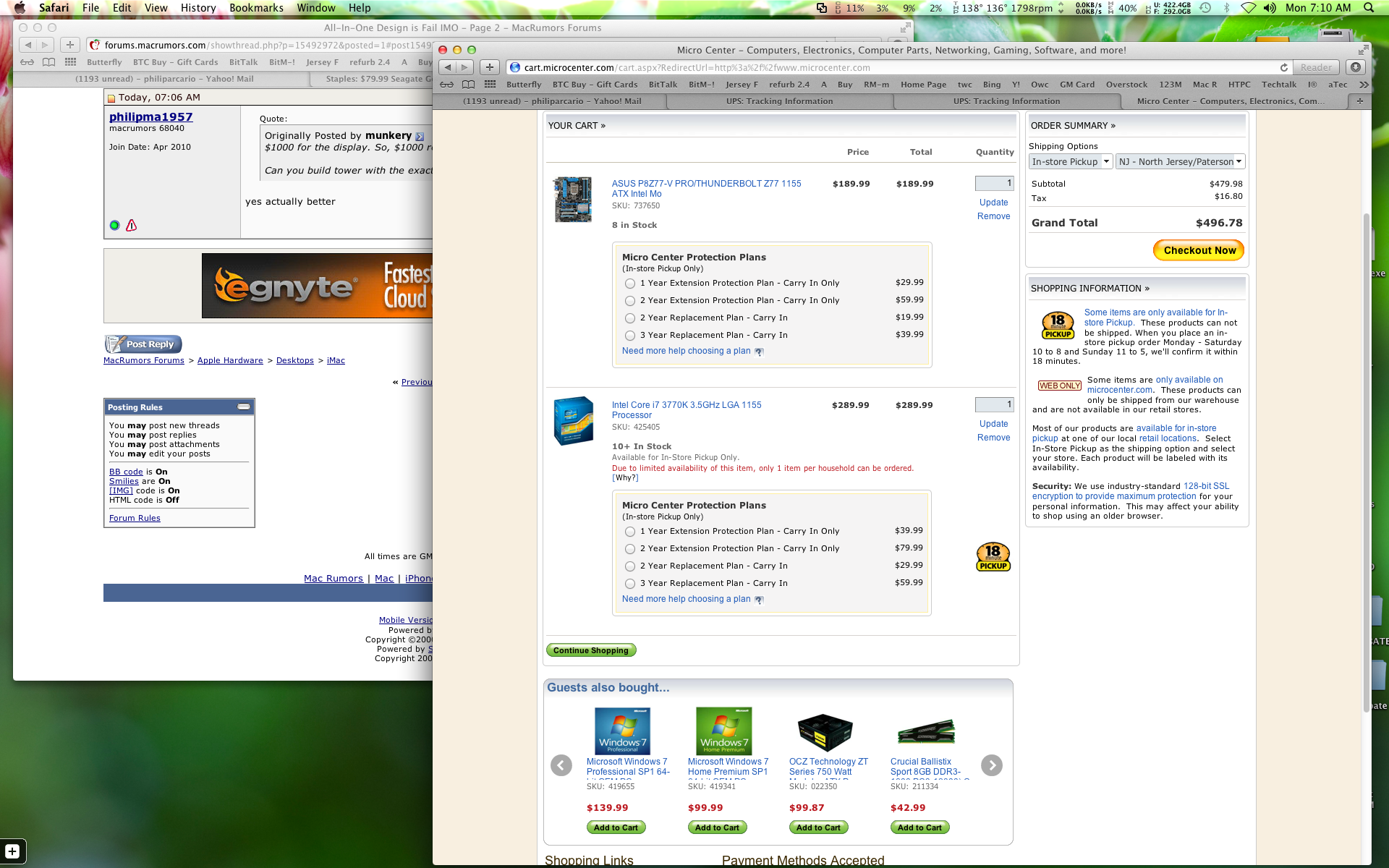The width and height of the screenshot is (1389, 868).
Task: Open the History menu
Action: click(x=197, y=8)
